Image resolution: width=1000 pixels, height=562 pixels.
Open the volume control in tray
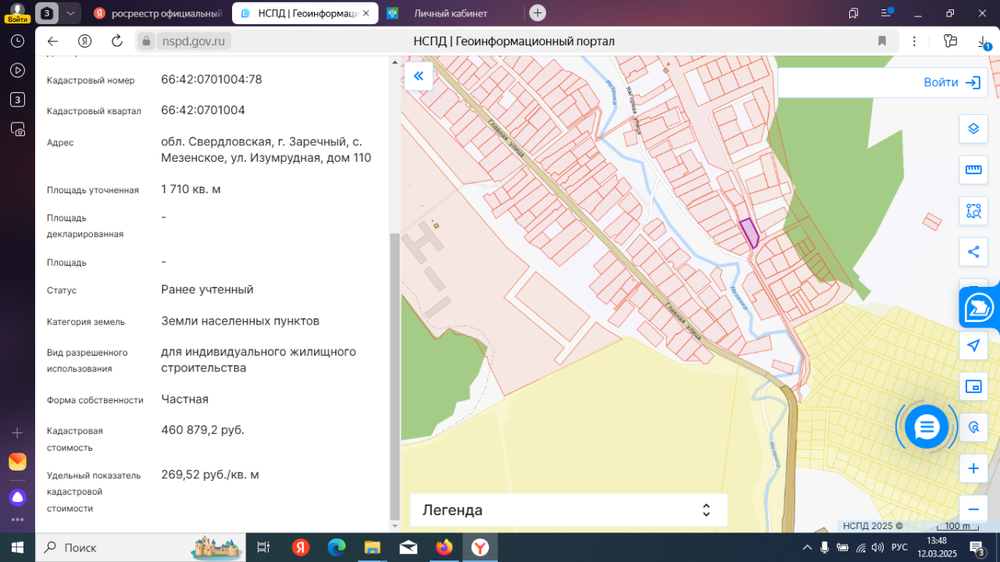click(x=878, y=547)
